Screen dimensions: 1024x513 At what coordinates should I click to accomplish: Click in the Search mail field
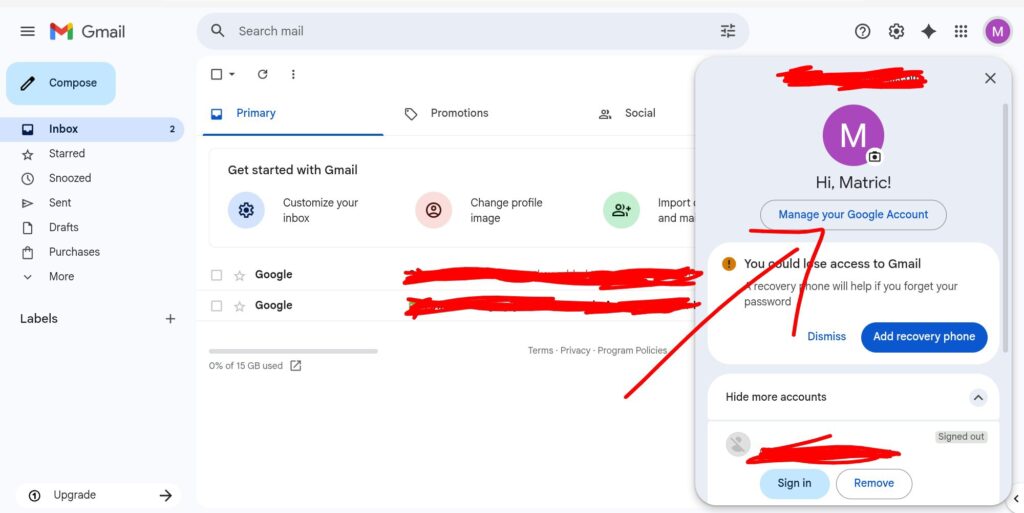pyautogui.click(x=473, y=31)
